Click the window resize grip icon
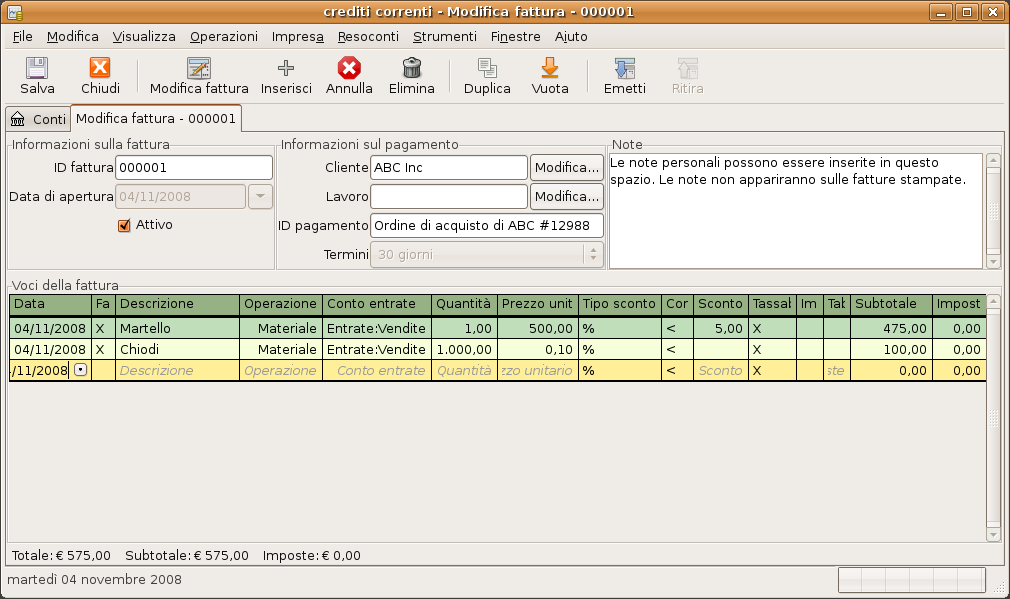Viewport: 1010px width, 599px height. [999, 585]
